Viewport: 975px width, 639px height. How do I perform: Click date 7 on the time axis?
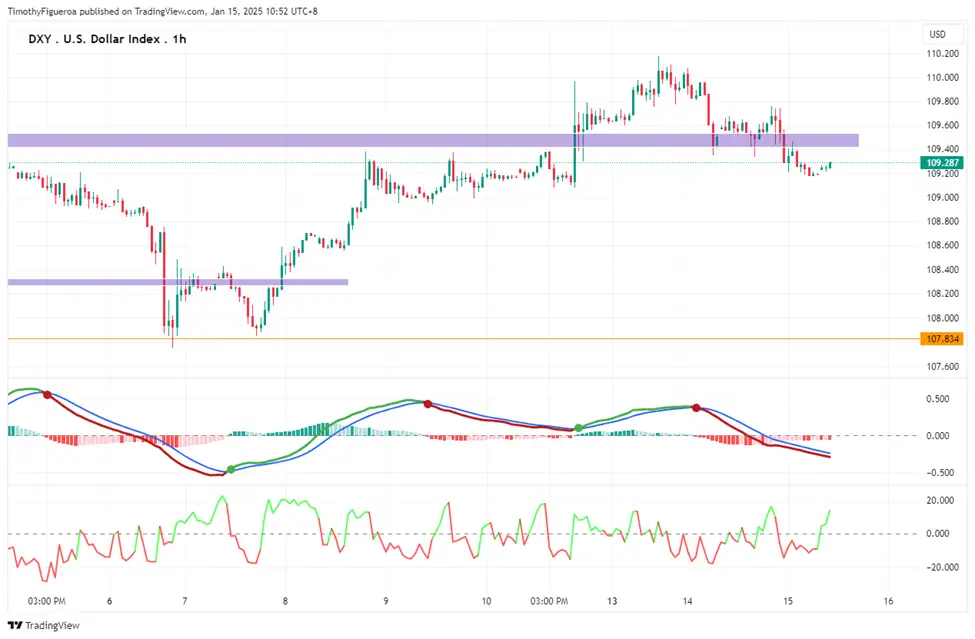point(185,601)
